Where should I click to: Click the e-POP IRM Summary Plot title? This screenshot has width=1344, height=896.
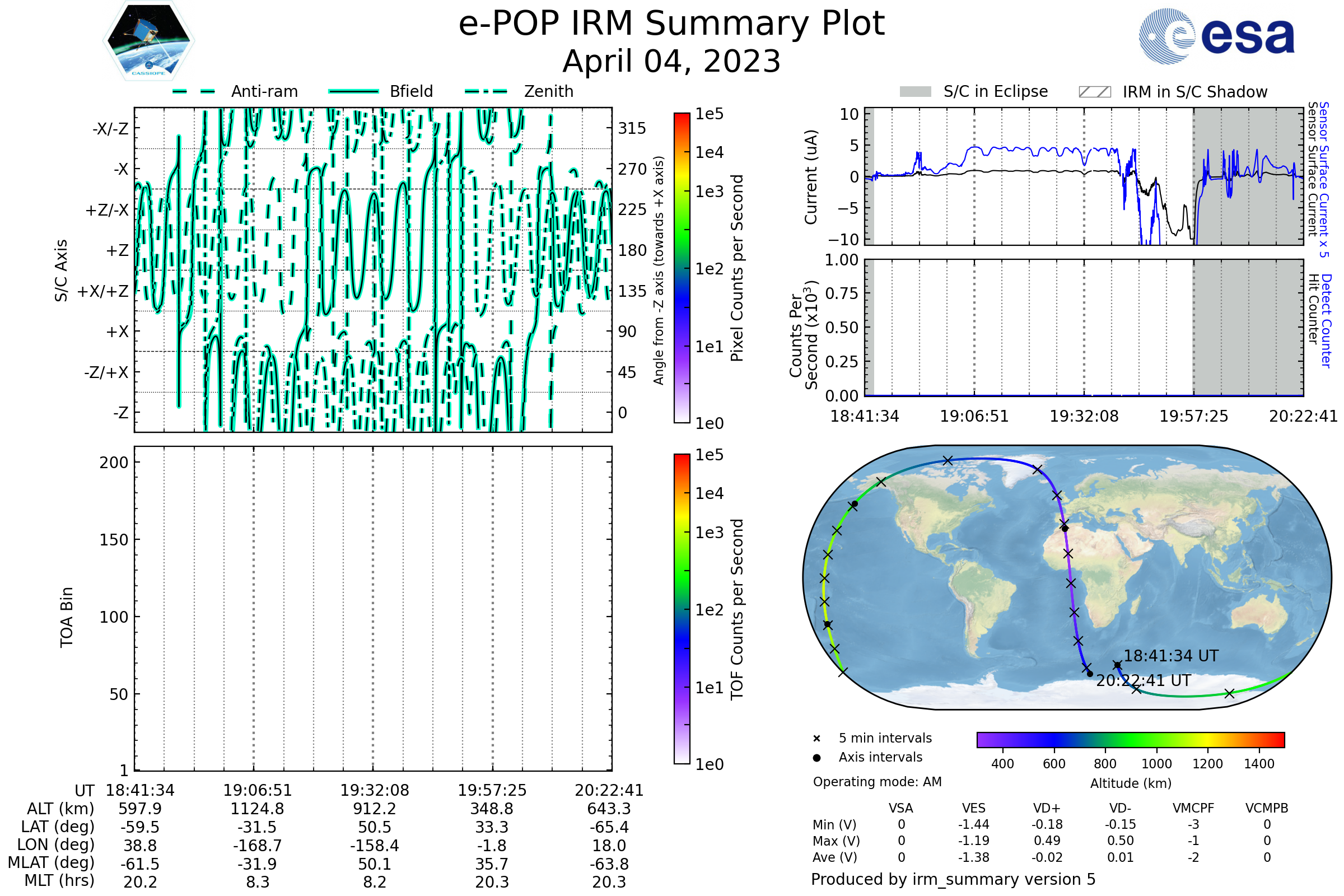(671, 24)
